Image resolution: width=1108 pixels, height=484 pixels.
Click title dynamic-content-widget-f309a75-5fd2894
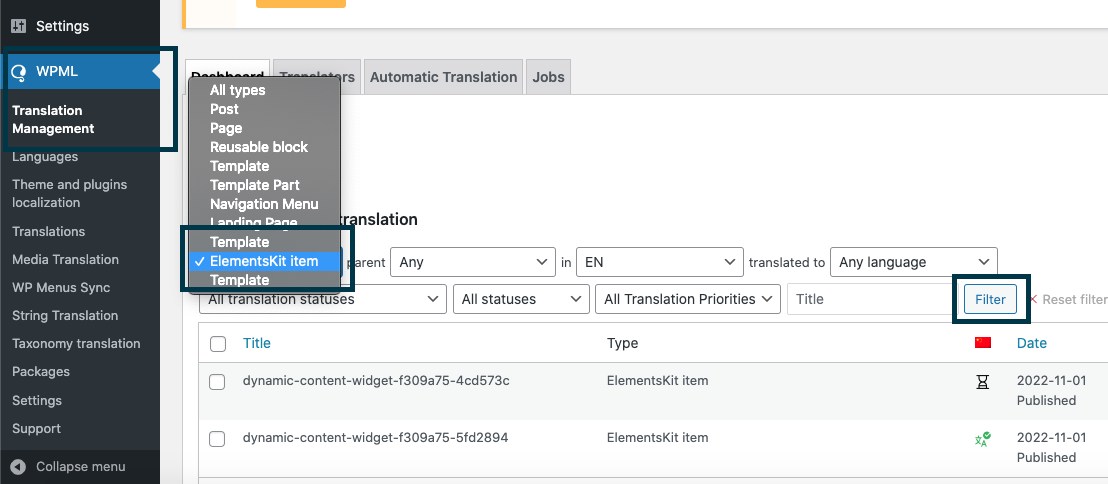pos(375,438)
